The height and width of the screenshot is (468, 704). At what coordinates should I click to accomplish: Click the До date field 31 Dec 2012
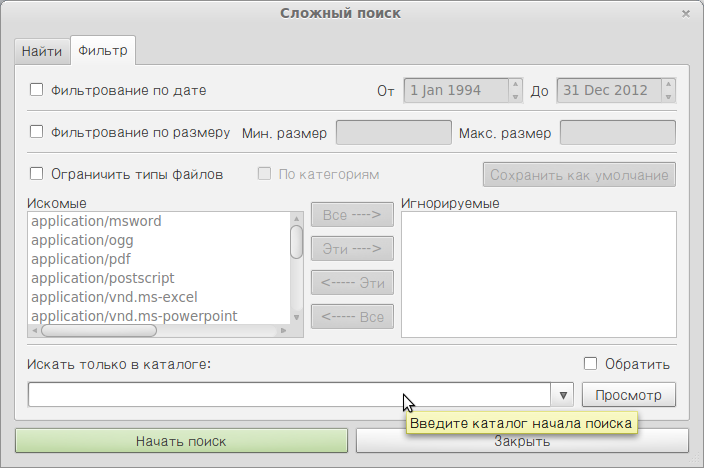coord(609,90)
